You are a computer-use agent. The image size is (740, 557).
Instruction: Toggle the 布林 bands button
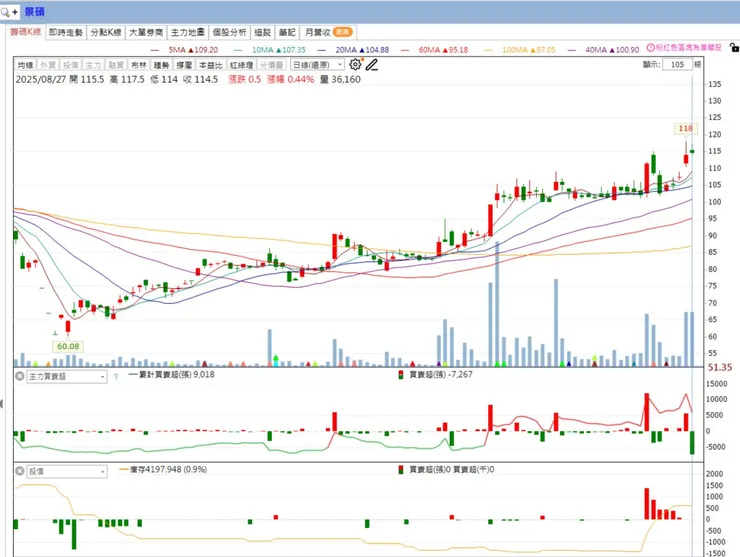tap(138, 65)
